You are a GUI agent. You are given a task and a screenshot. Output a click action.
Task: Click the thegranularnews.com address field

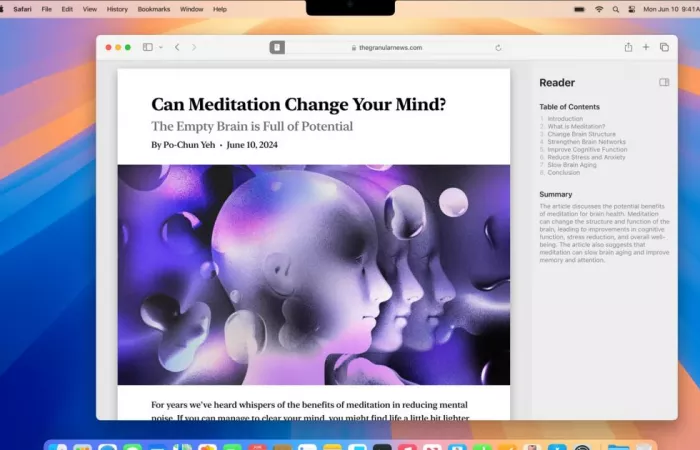click(x=390, y=47)
